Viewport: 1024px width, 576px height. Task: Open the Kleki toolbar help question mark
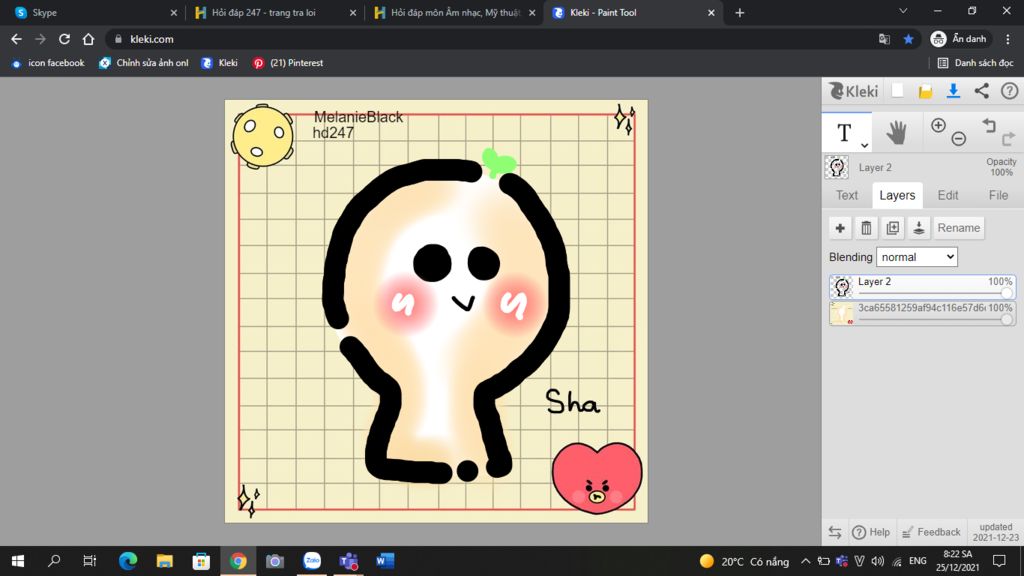point(1010,91)
